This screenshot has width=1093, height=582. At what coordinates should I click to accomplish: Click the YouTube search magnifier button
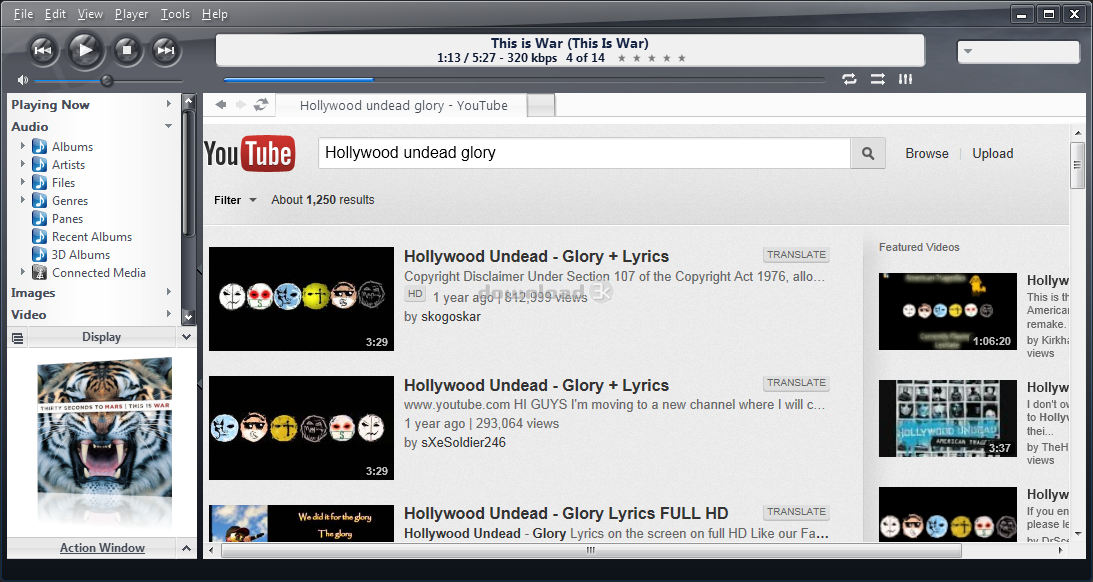pyautogui.click(x=868, y=153)
